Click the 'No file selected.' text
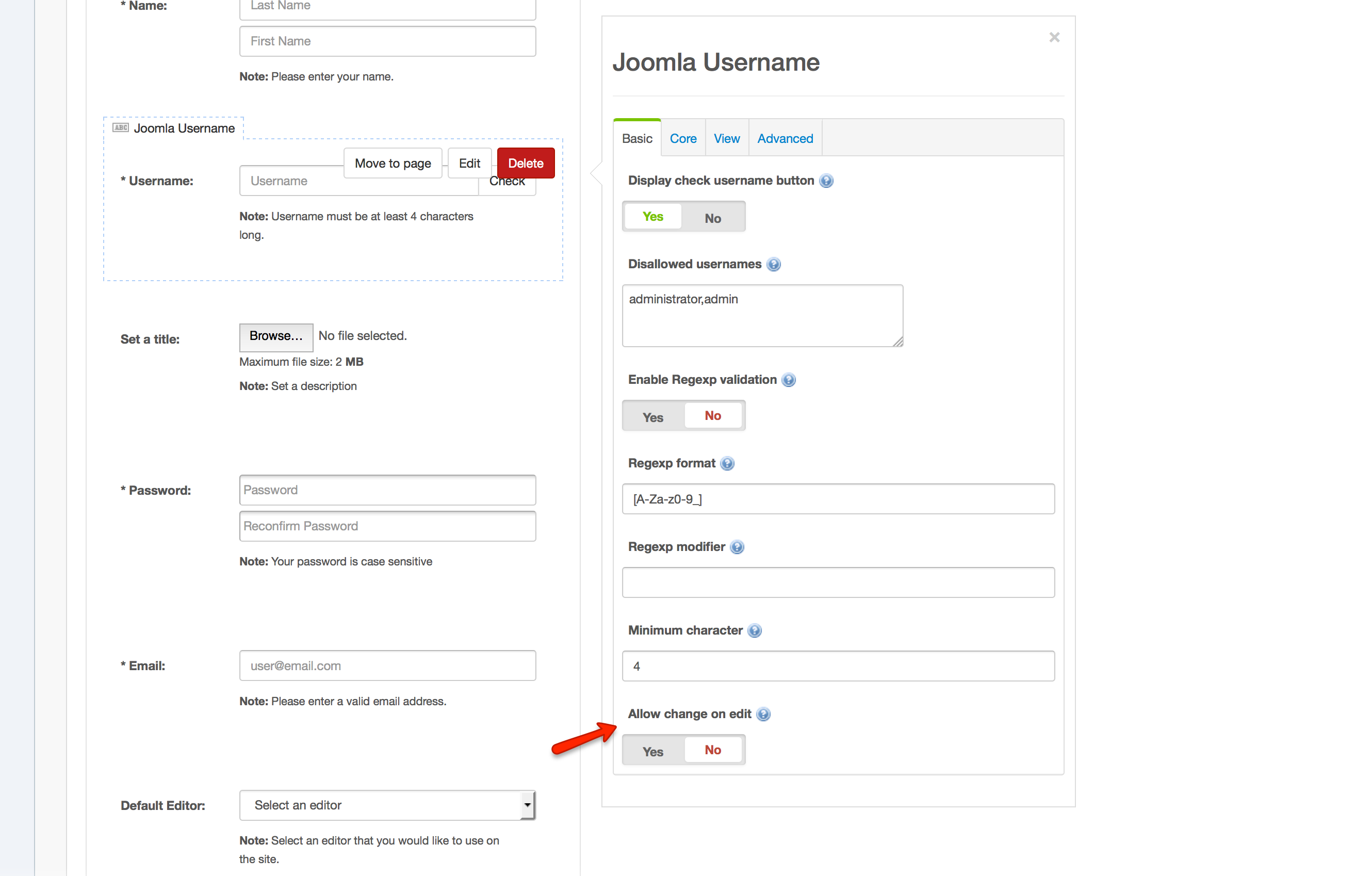The image size is (1372, 876). point(363,336)
